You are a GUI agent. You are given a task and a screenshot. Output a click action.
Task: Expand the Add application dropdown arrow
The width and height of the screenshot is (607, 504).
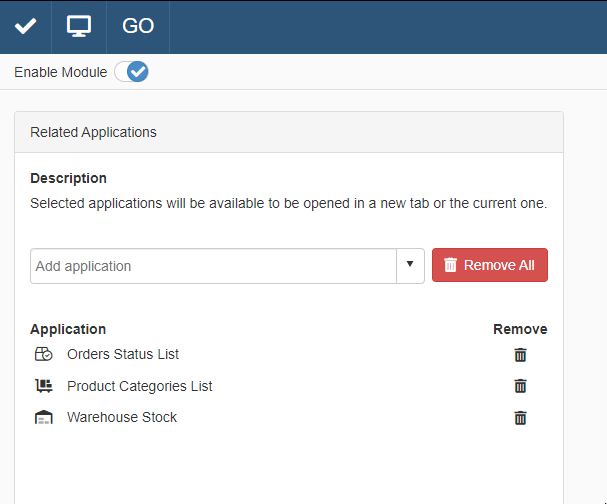pyautogui.click(x=410, y=266)
